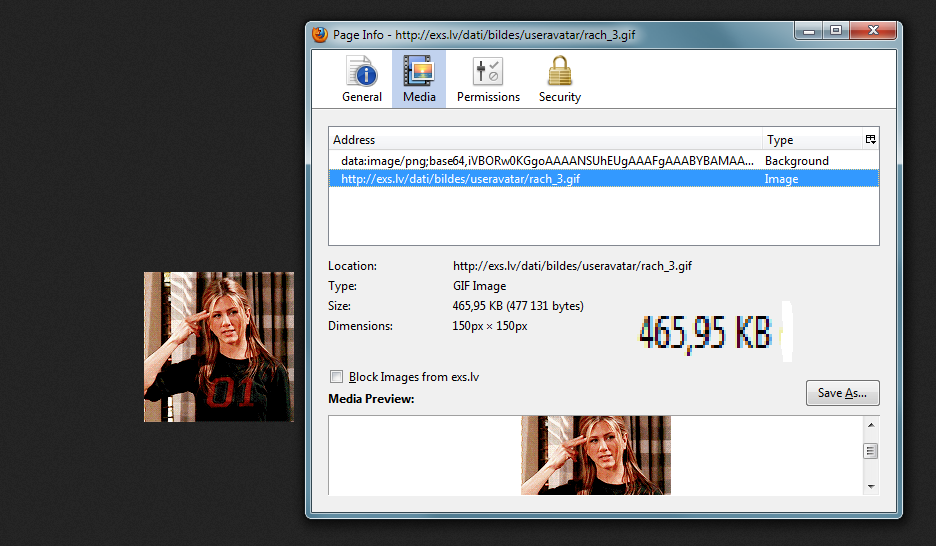Click the Media Preview scroll up arrow

coord(871,424)
